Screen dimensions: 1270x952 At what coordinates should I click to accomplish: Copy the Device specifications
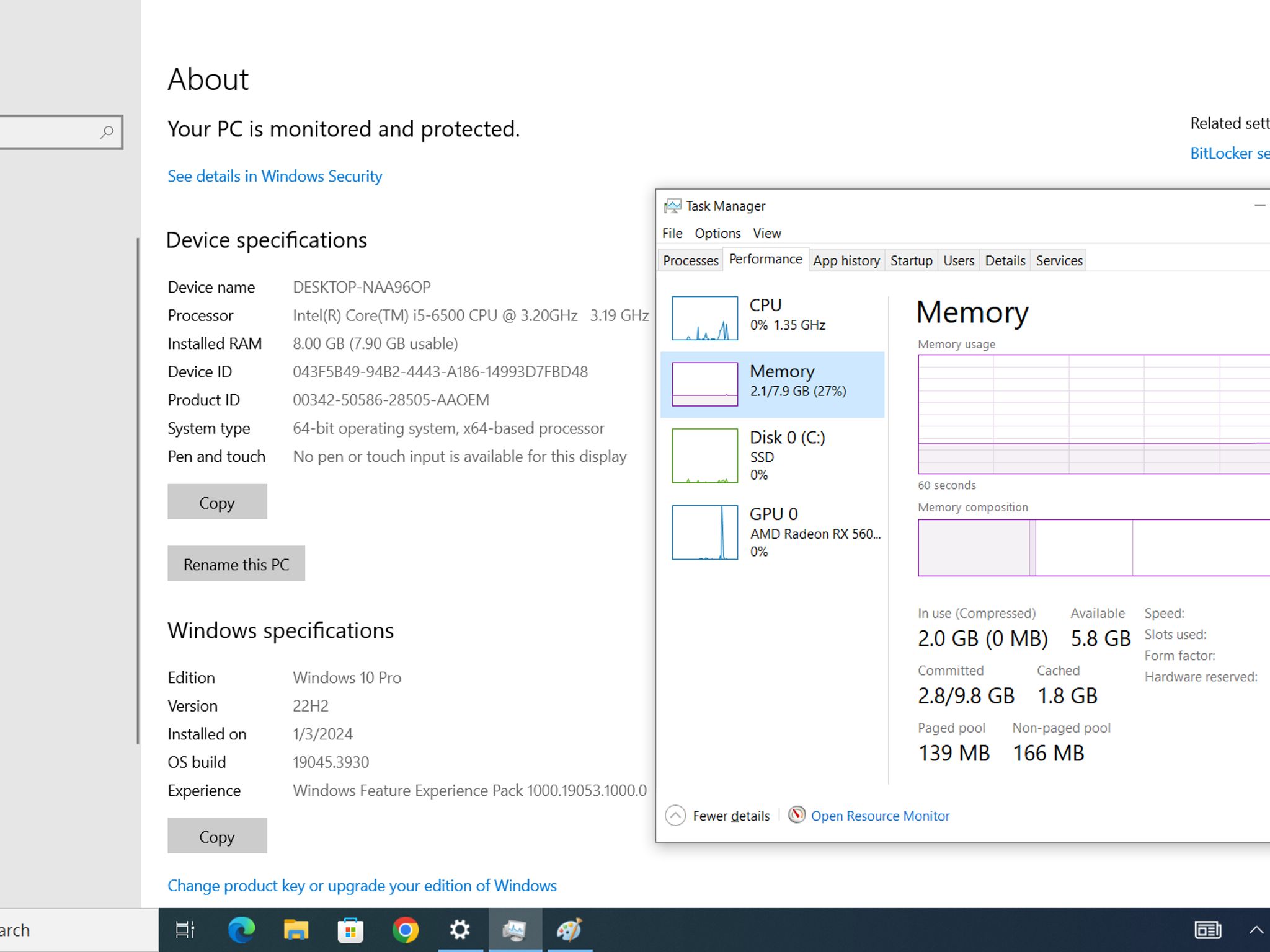coord(217,502)
